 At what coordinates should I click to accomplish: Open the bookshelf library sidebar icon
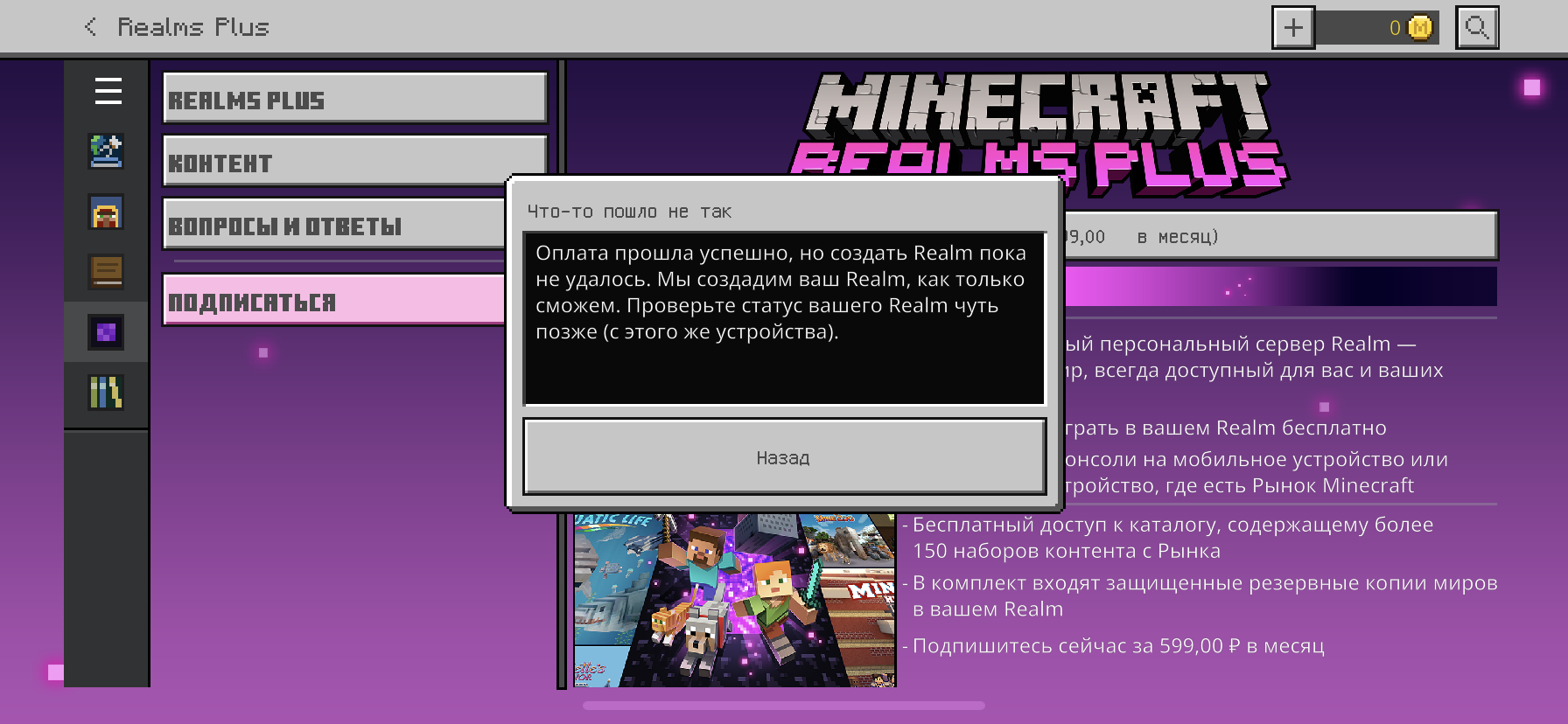coord(106,393)
